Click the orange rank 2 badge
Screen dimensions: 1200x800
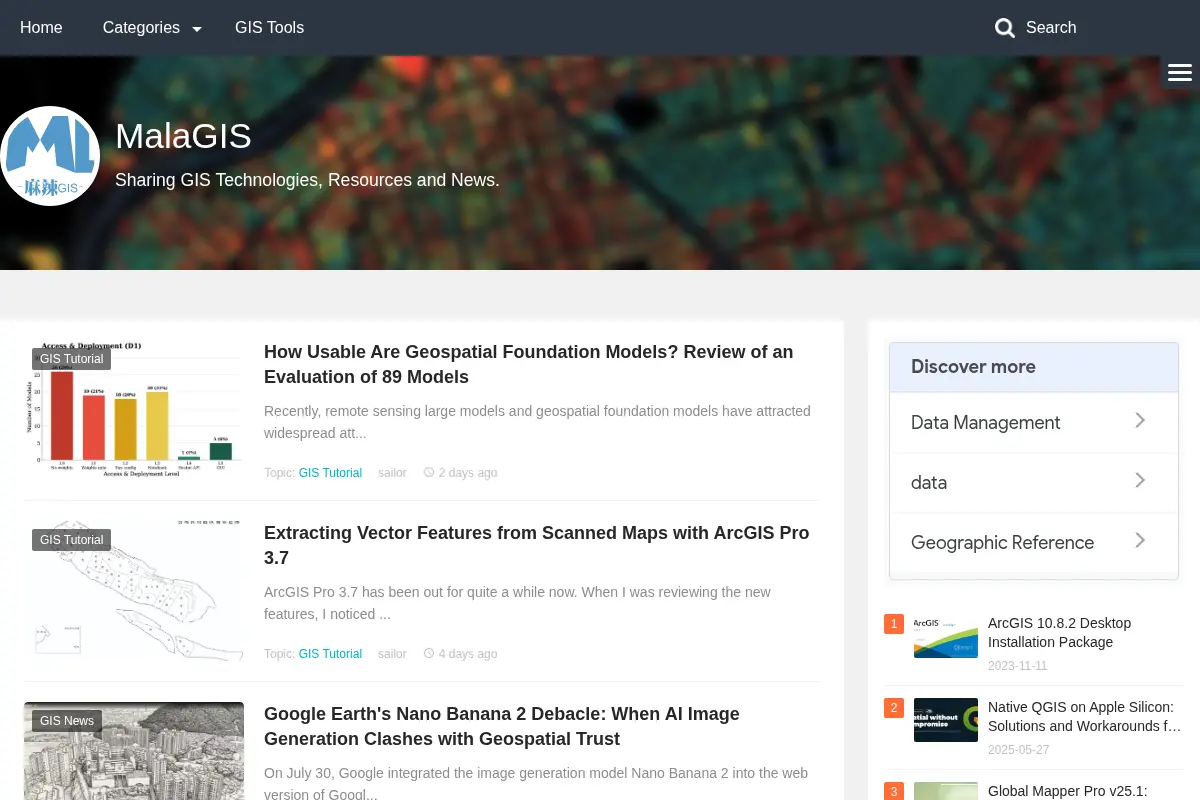pyautogui.click(x=894, y=708)
